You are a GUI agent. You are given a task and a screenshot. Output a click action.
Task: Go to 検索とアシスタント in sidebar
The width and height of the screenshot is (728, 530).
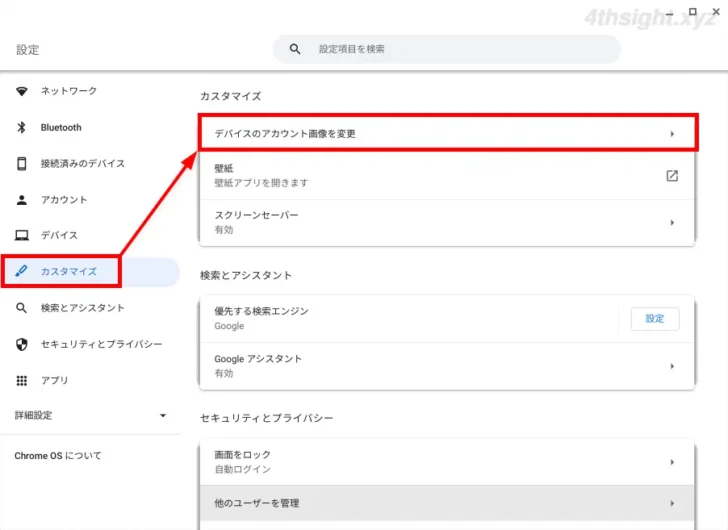[x=83, y=308]
